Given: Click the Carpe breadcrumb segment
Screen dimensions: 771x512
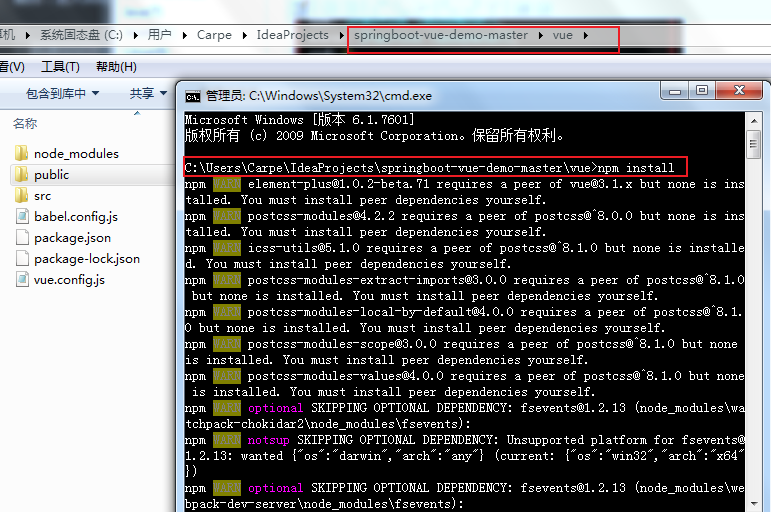Looking at the screenshot, I should pyautogui.click(x=214, y=35).
